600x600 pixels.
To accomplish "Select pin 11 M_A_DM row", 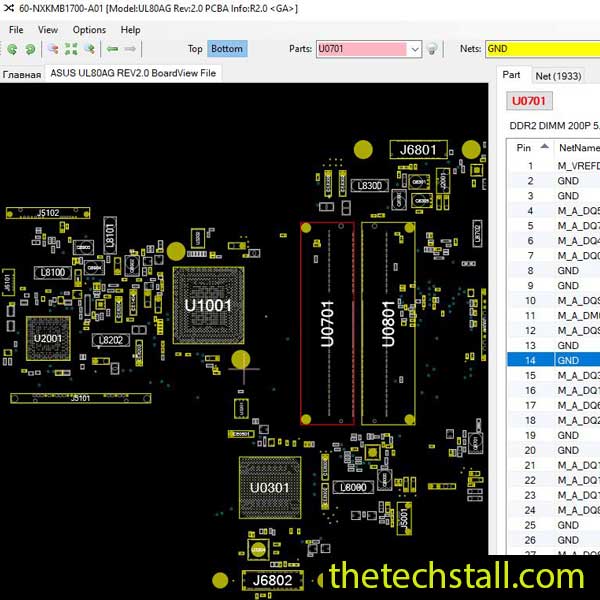I will (554, 316).
